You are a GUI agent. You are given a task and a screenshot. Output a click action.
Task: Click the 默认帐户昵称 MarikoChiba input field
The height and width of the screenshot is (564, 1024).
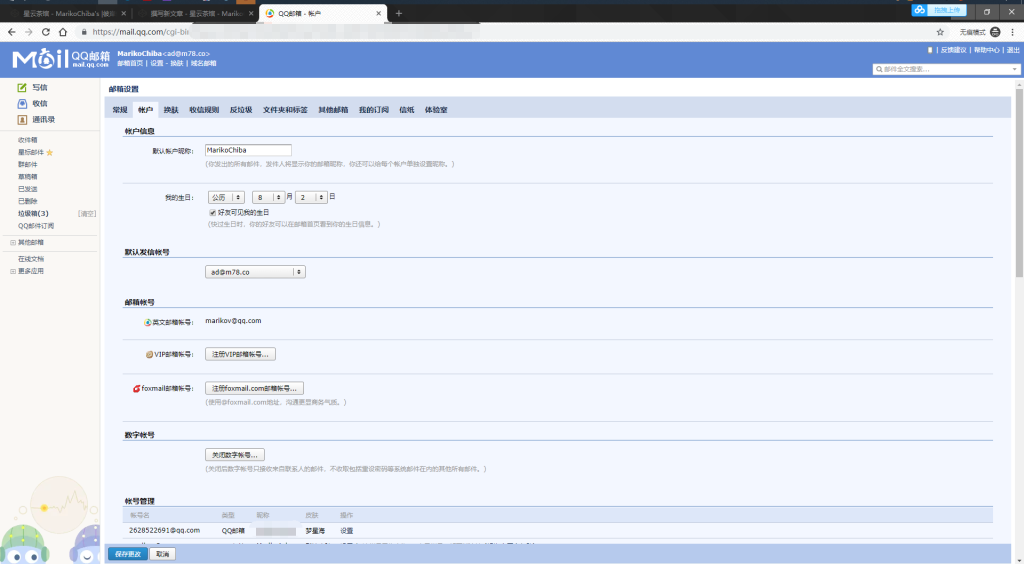[248, 150]
